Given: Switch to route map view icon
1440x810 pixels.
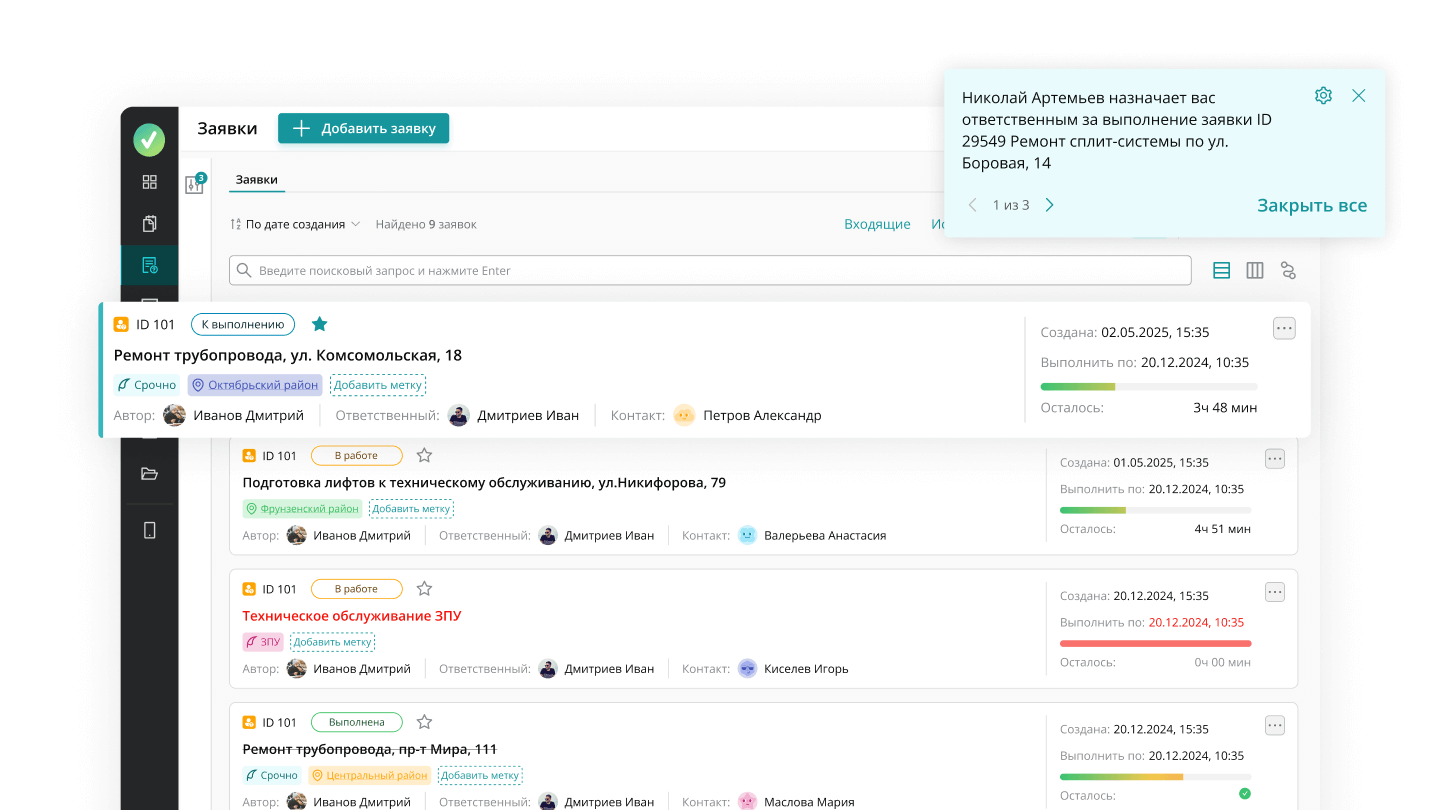Looking at the screenshot, I should click(1288, 270).
